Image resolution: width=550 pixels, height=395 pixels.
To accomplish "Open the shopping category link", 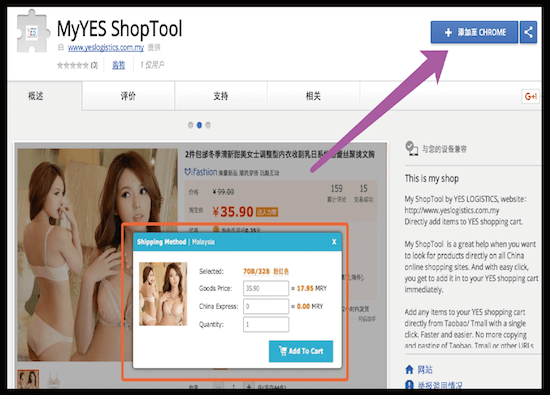I will (118, 65).
